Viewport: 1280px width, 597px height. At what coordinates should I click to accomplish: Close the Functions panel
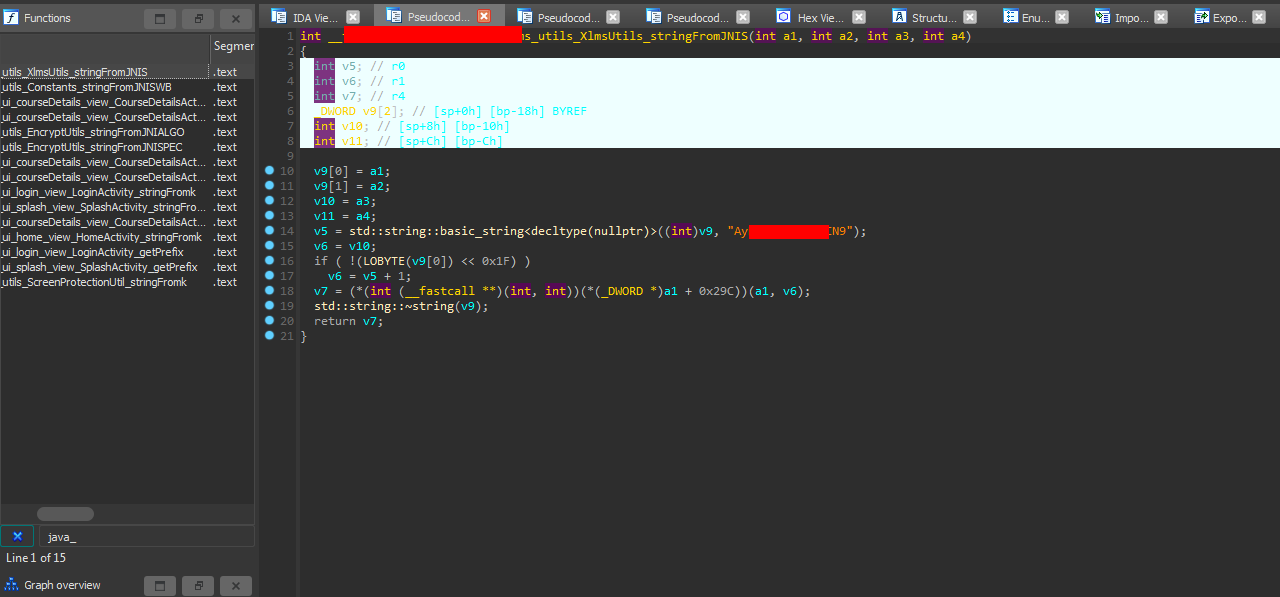point(236,19)
